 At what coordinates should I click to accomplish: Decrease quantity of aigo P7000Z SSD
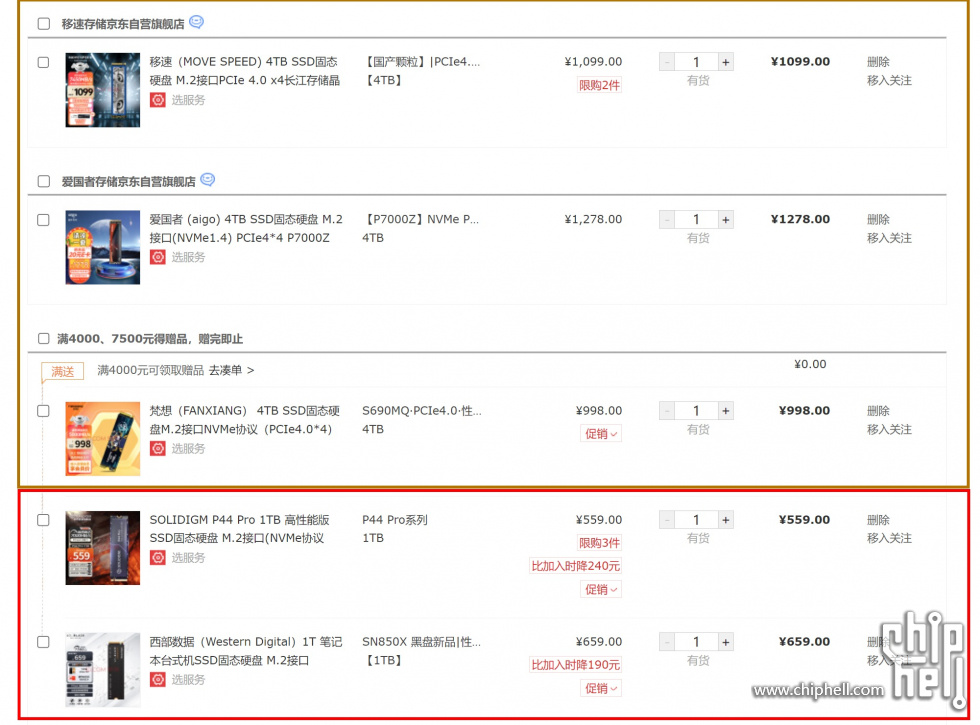[x=667, y=219]
